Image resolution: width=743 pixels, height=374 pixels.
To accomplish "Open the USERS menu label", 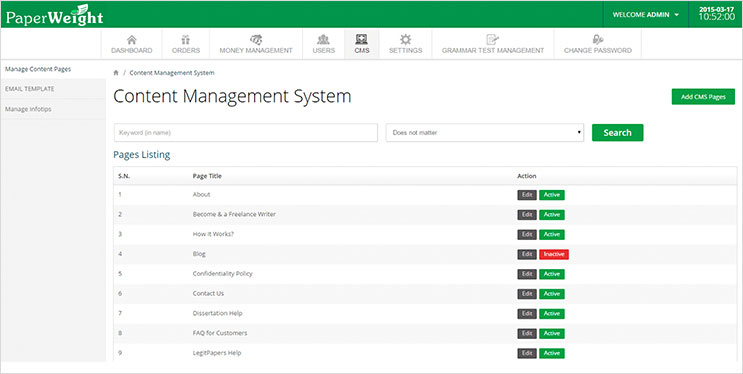I will pos(324,50).
